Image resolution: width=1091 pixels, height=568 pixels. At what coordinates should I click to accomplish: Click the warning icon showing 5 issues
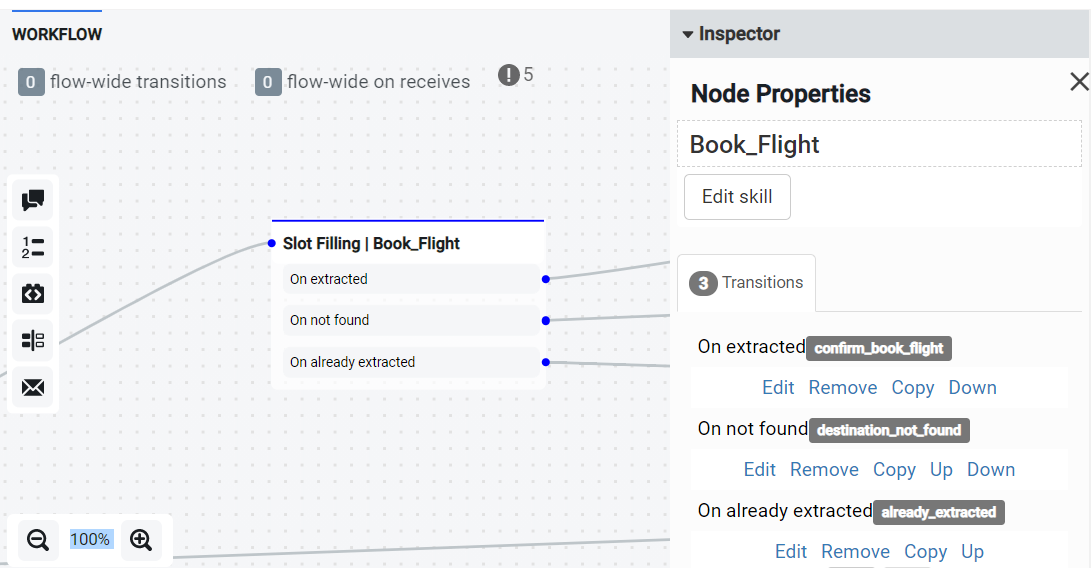(x=509, y=75)
